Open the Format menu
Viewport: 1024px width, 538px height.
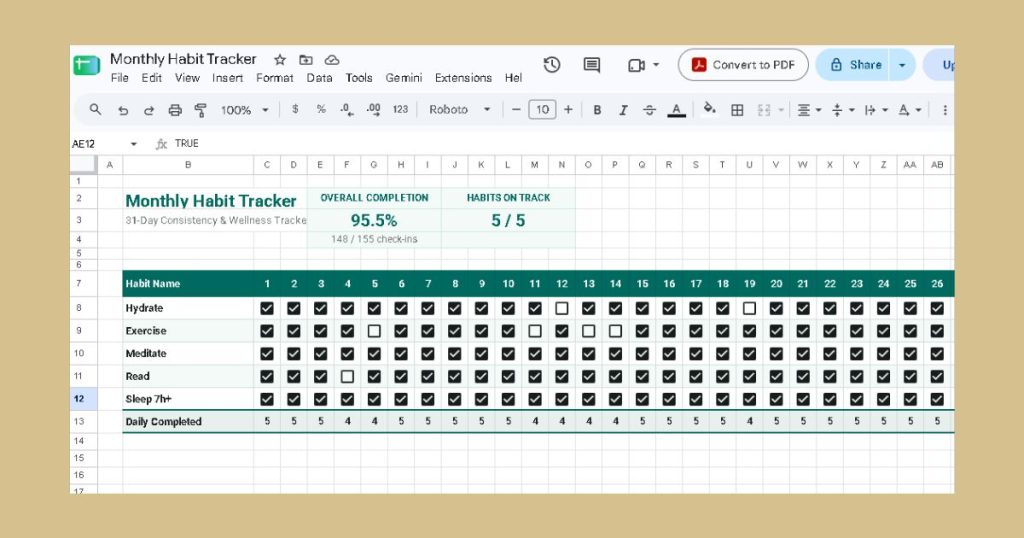(274, 78)
